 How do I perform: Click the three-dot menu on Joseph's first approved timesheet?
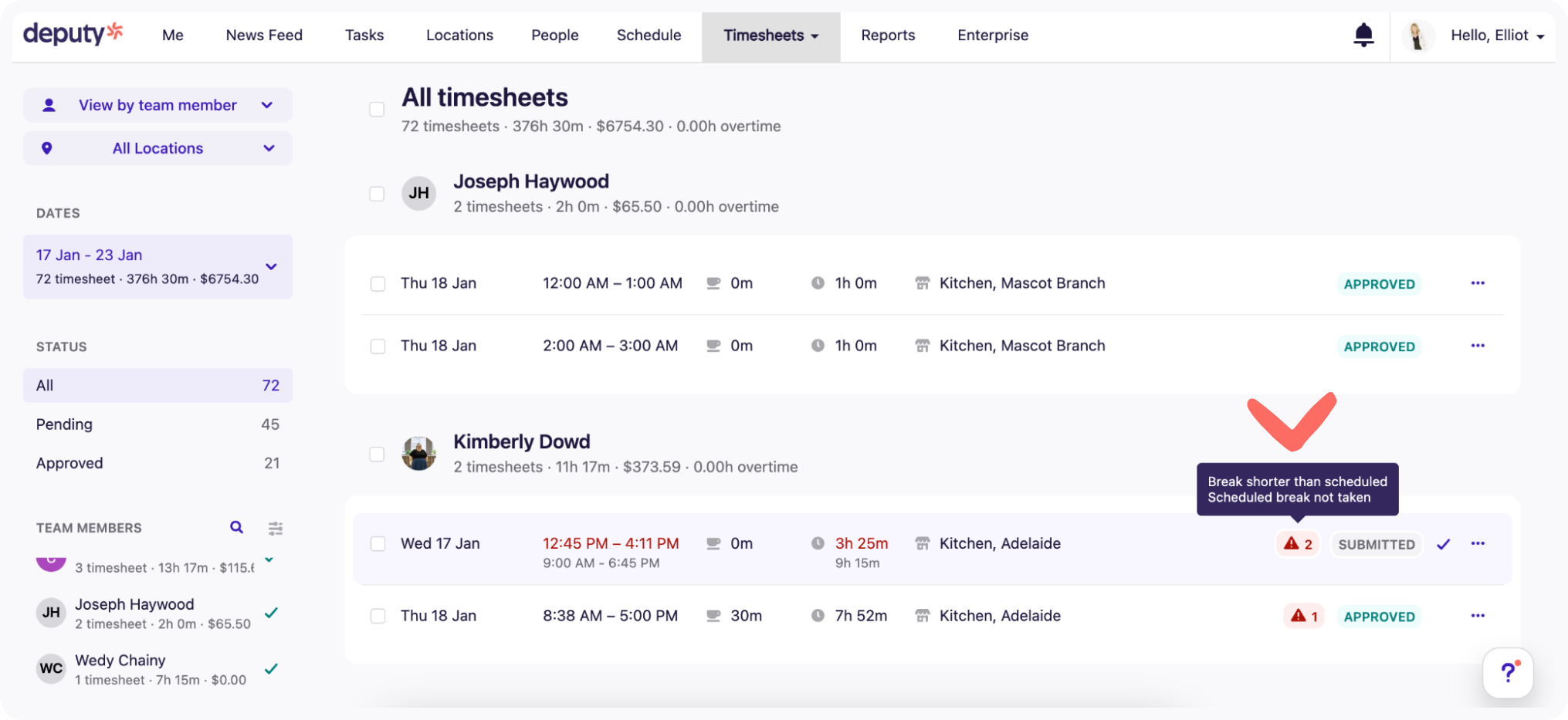click(1477, 282)
